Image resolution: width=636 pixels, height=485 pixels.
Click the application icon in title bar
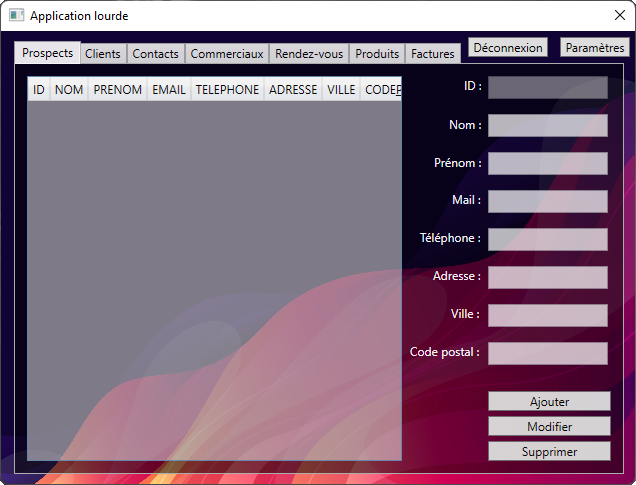[x=16, y=16]
